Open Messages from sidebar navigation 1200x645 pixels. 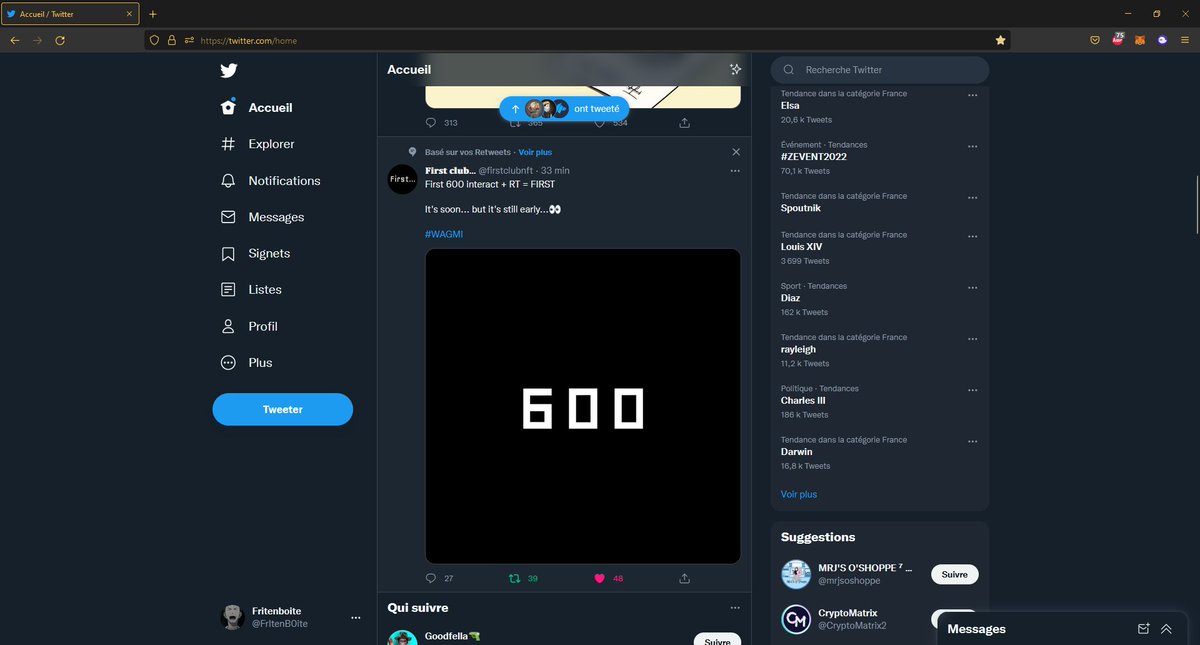point(262,217)
